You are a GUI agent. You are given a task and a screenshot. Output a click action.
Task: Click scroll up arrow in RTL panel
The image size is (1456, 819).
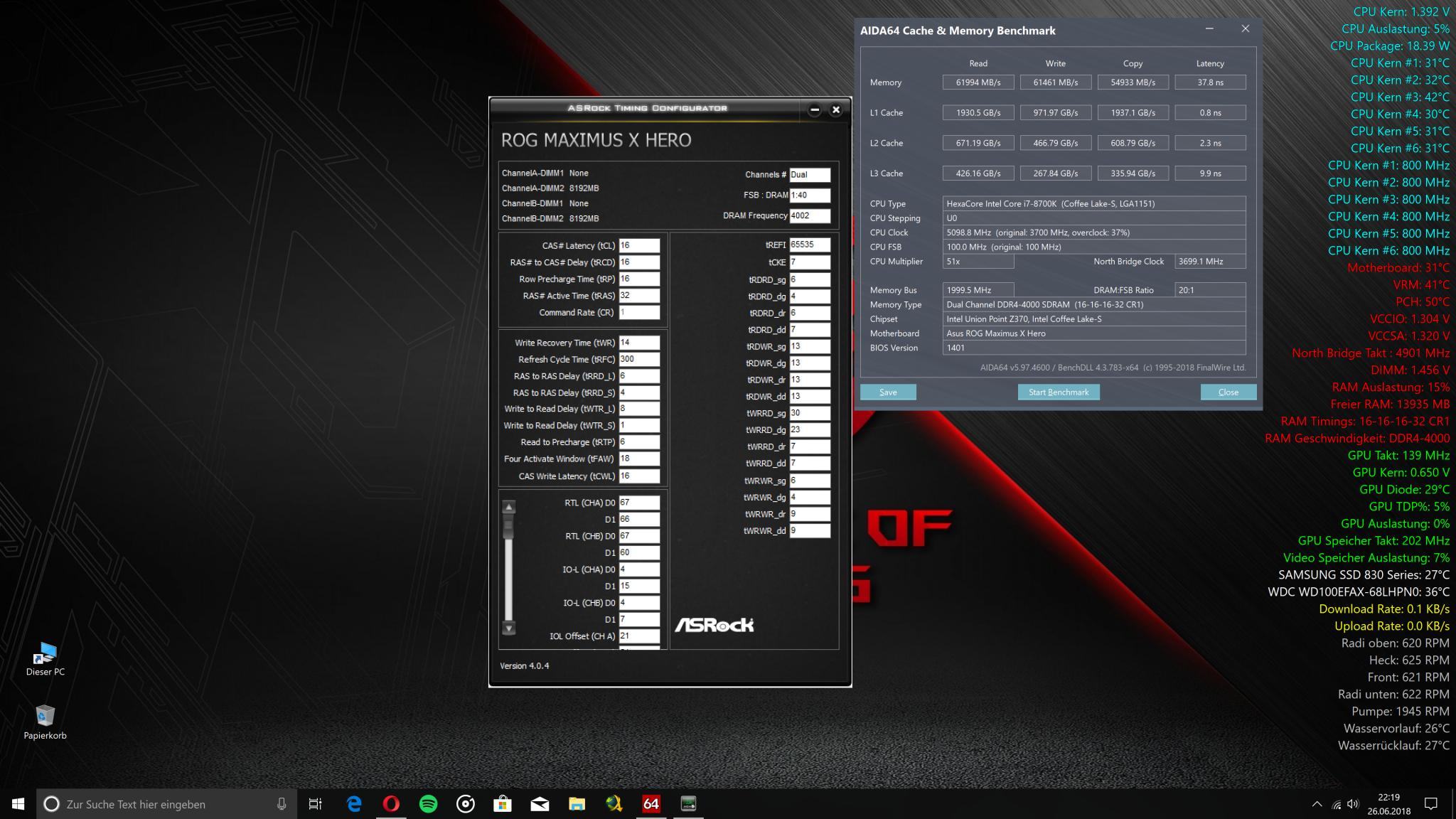tap(508, 507)
